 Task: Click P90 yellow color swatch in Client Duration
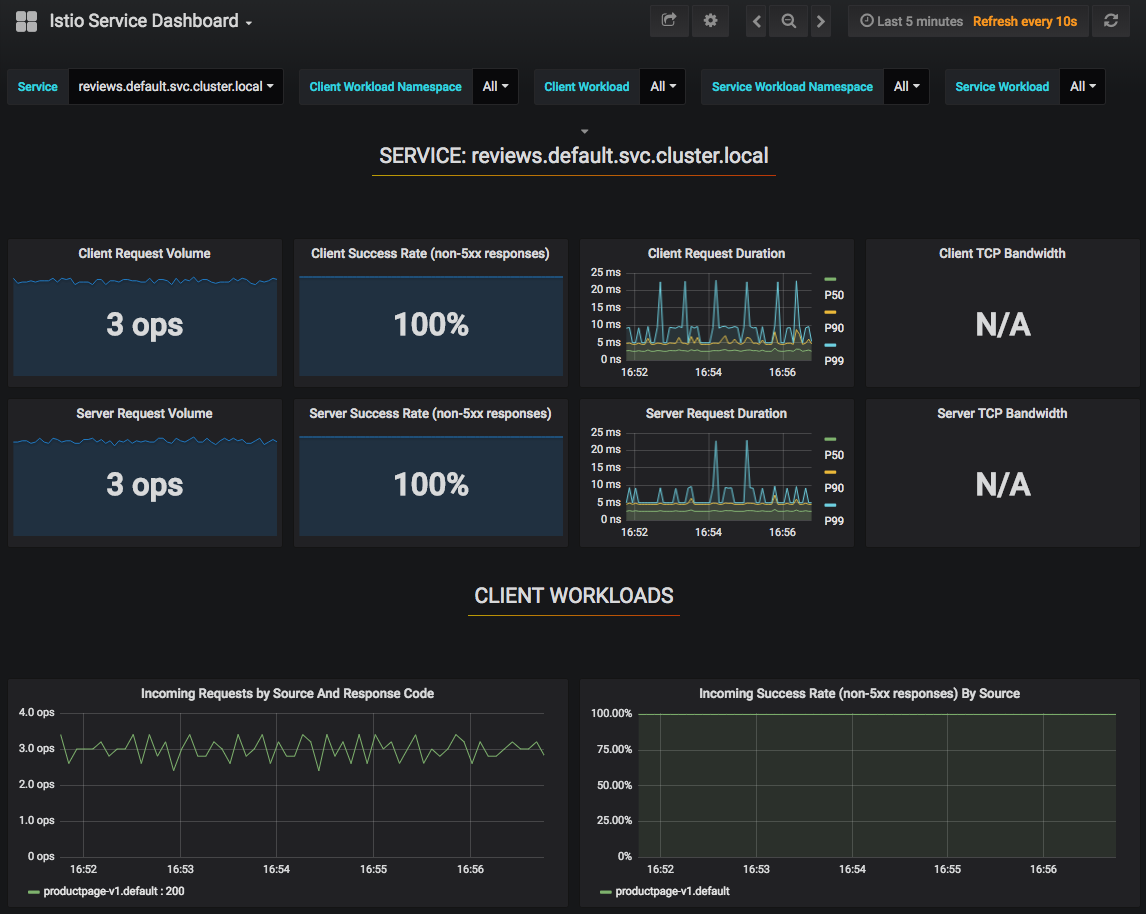click(830, 312)
